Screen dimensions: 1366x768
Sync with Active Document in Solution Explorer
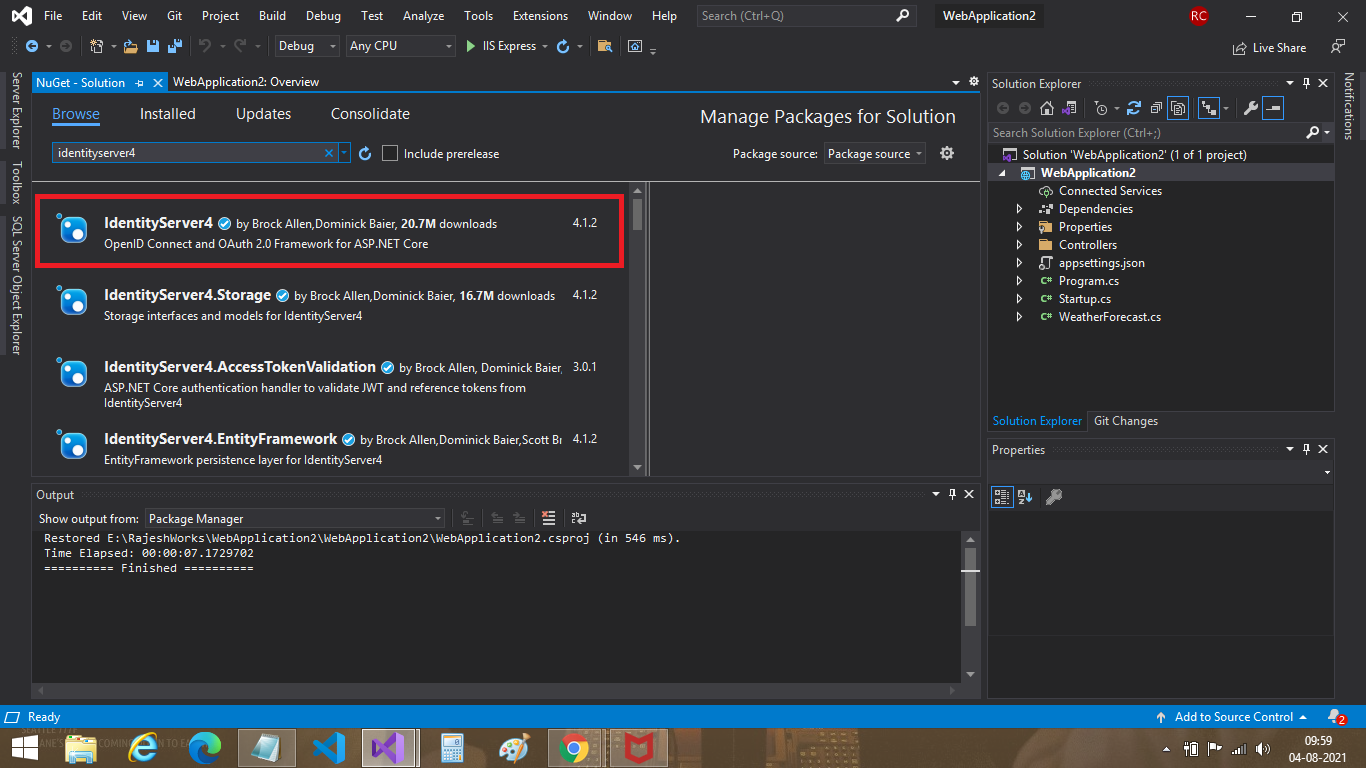coord(1134,108)
